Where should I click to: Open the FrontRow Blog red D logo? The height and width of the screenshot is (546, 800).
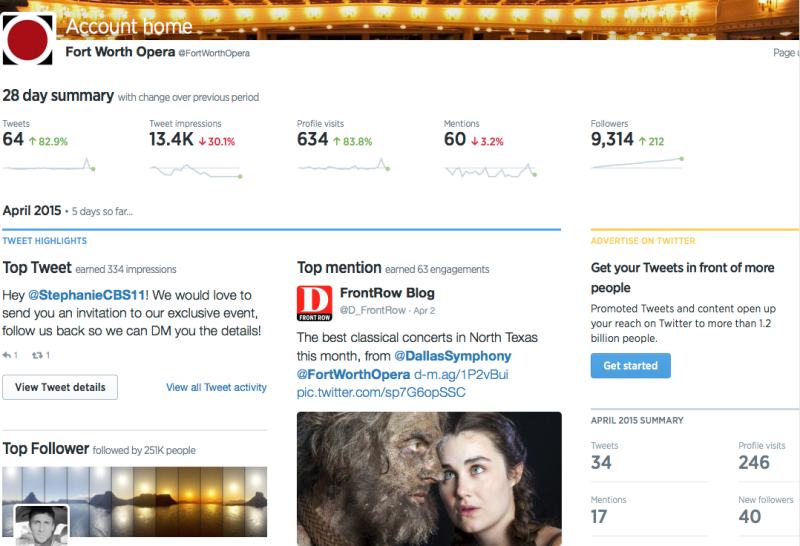(314, 303)
